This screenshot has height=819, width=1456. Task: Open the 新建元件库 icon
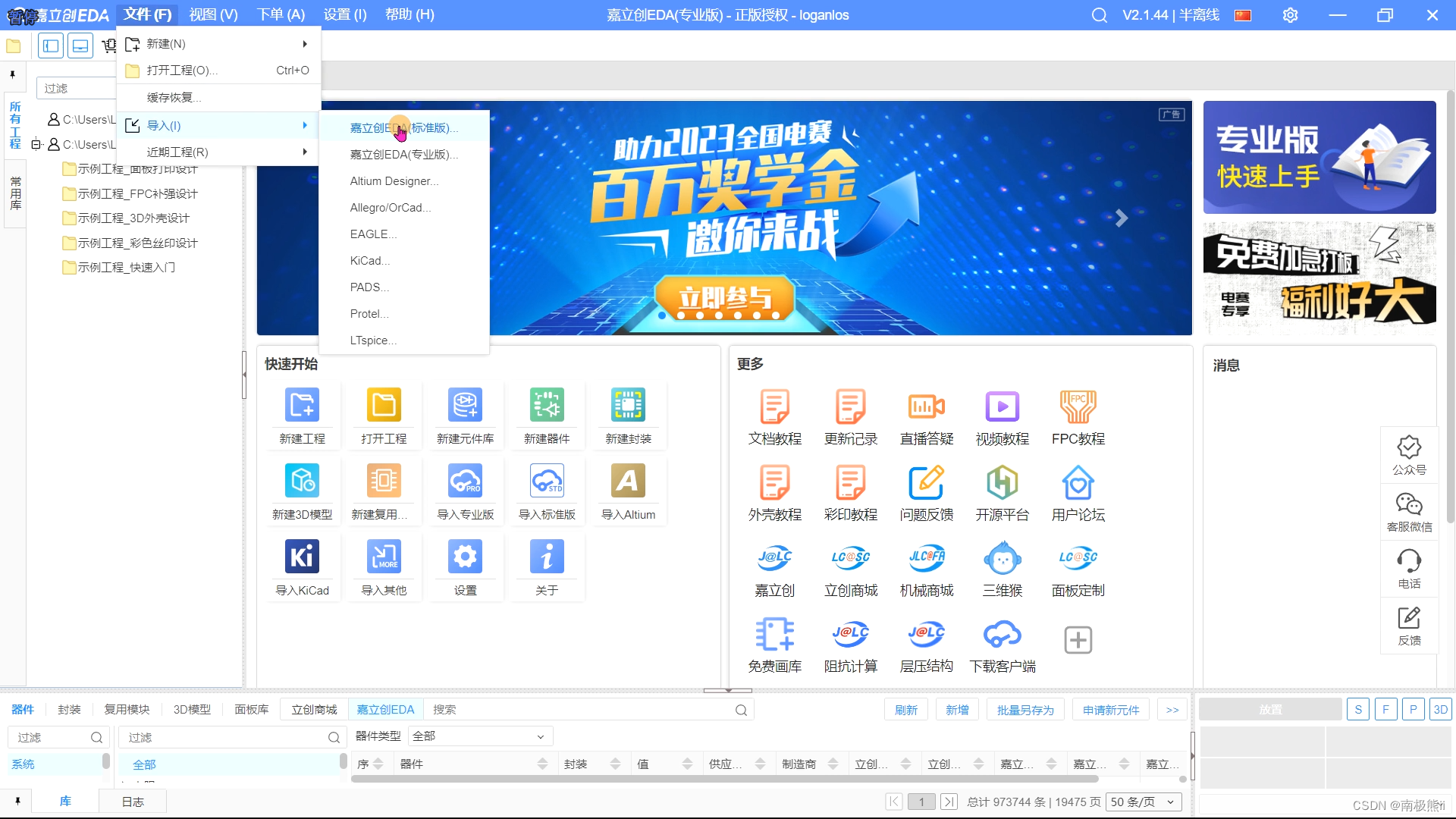tap(465, 406)
